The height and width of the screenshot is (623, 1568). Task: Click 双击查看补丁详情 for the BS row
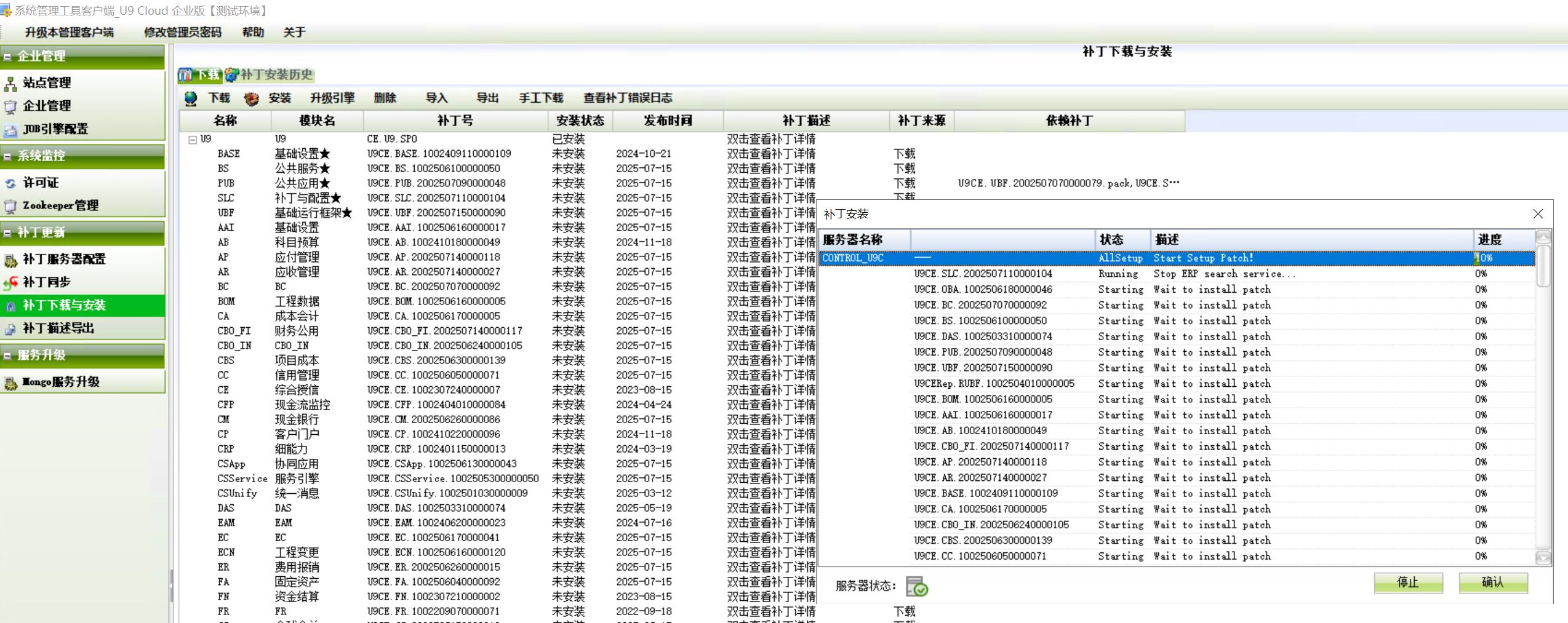(771, 169)
